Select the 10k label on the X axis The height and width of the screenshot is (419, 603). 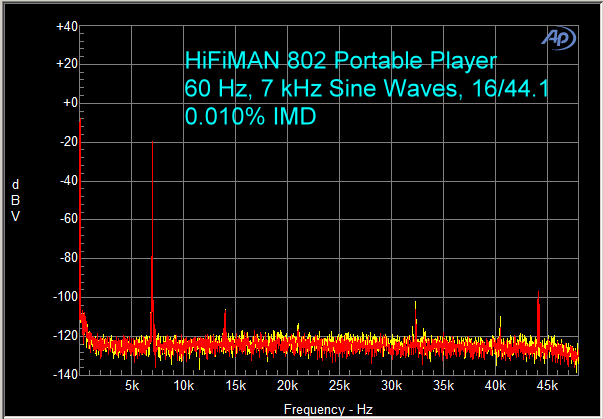tap(183, 386)
